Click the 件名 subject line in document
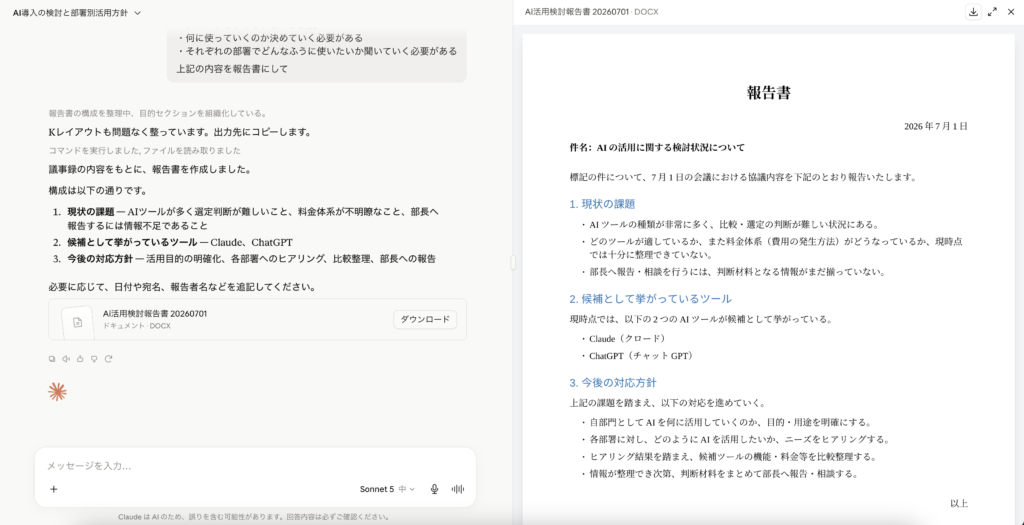The width and height of the screenshot is (1024, 525). (x=657, y=148)
